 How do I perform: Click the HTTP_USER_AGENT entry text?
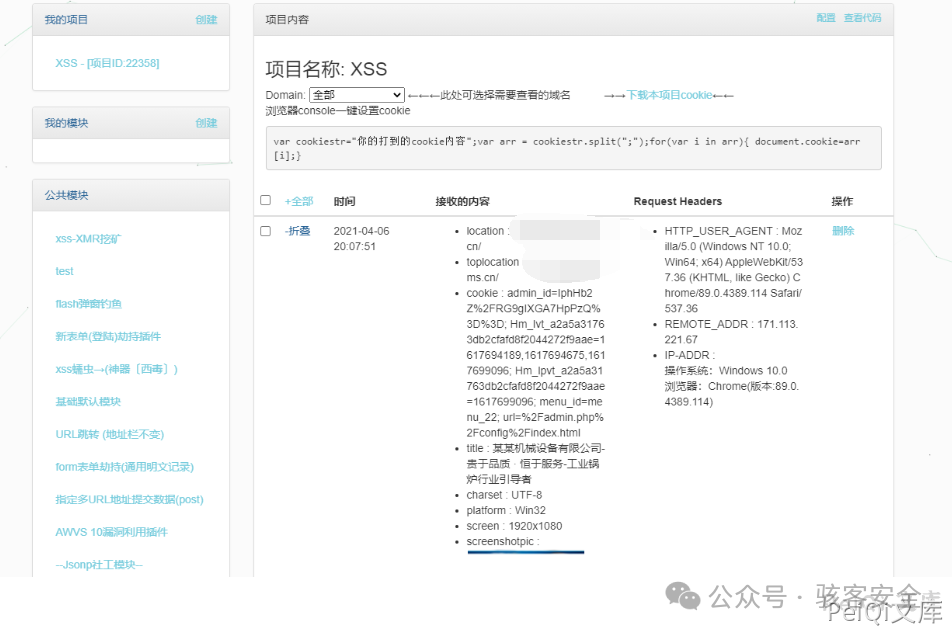[733, 270]
